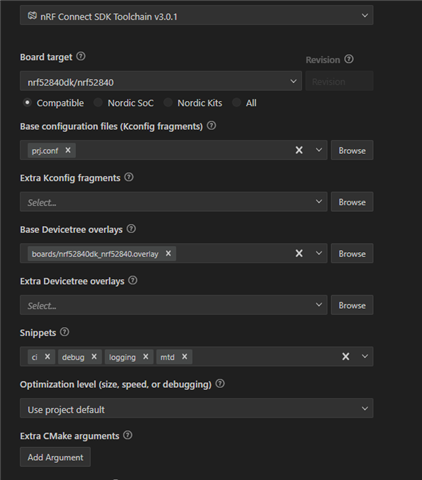Image resolution: width=422 pixels, height=480 pixels.
Task: Open the Use project default optimization dropdown
Action: (x=196, y=408)
